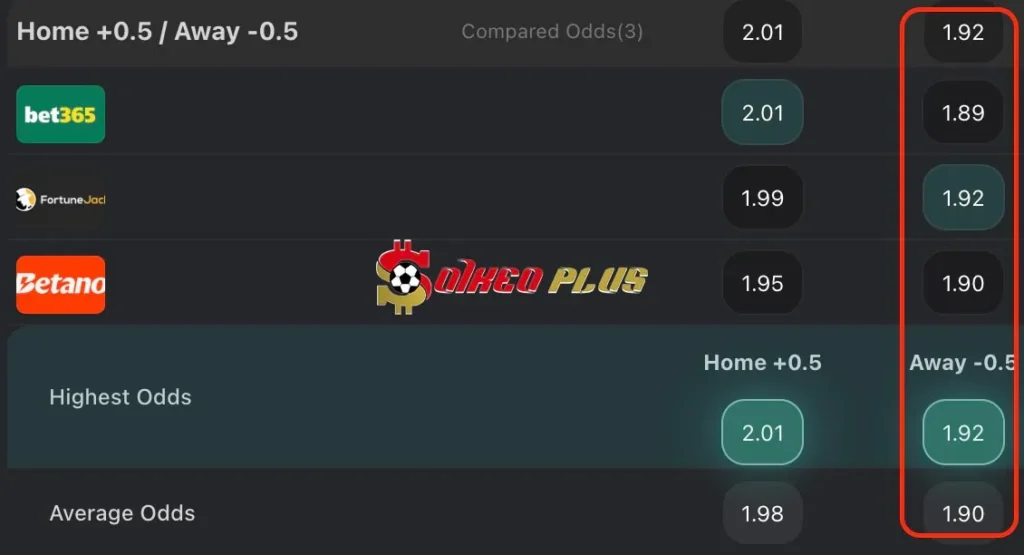Click the header Home odds 2.01
The image size is (1024, 555).
[x=762, y=32]
